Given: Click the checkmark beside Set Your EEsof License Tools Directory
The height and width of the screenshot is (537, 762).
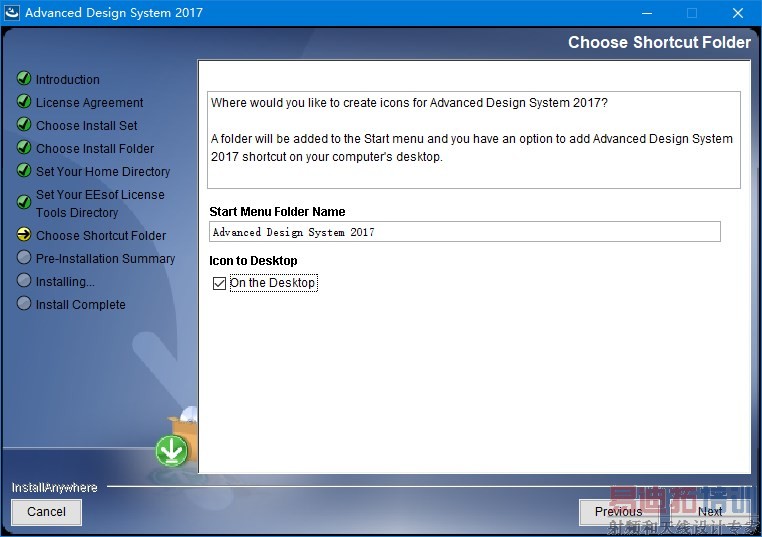Looking at the screenshot, I should 24,202.
